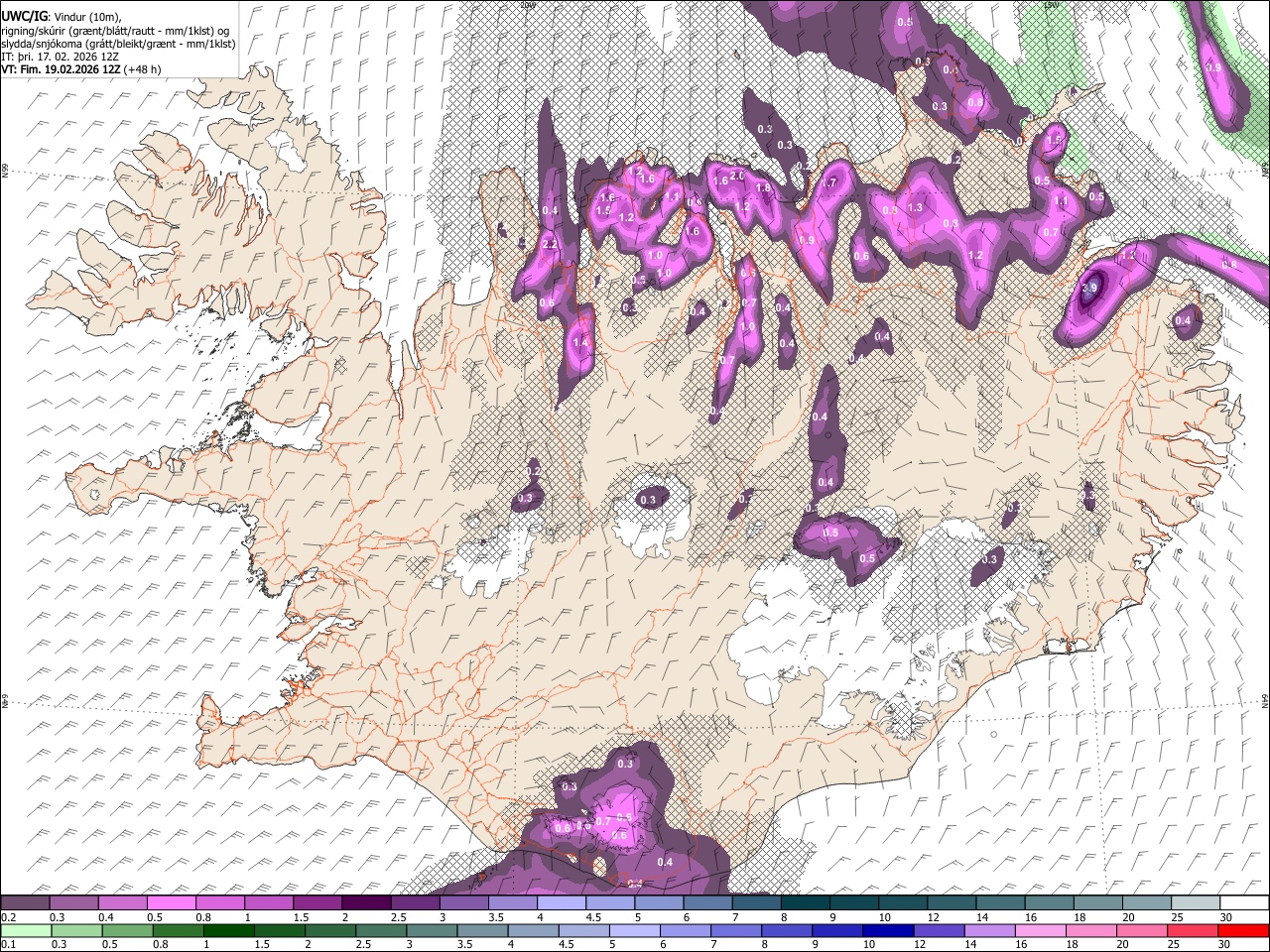Click the 'UWC/IG: Vindur (10m)' title text
This screenshot has height=952, width=1270.
61,16
